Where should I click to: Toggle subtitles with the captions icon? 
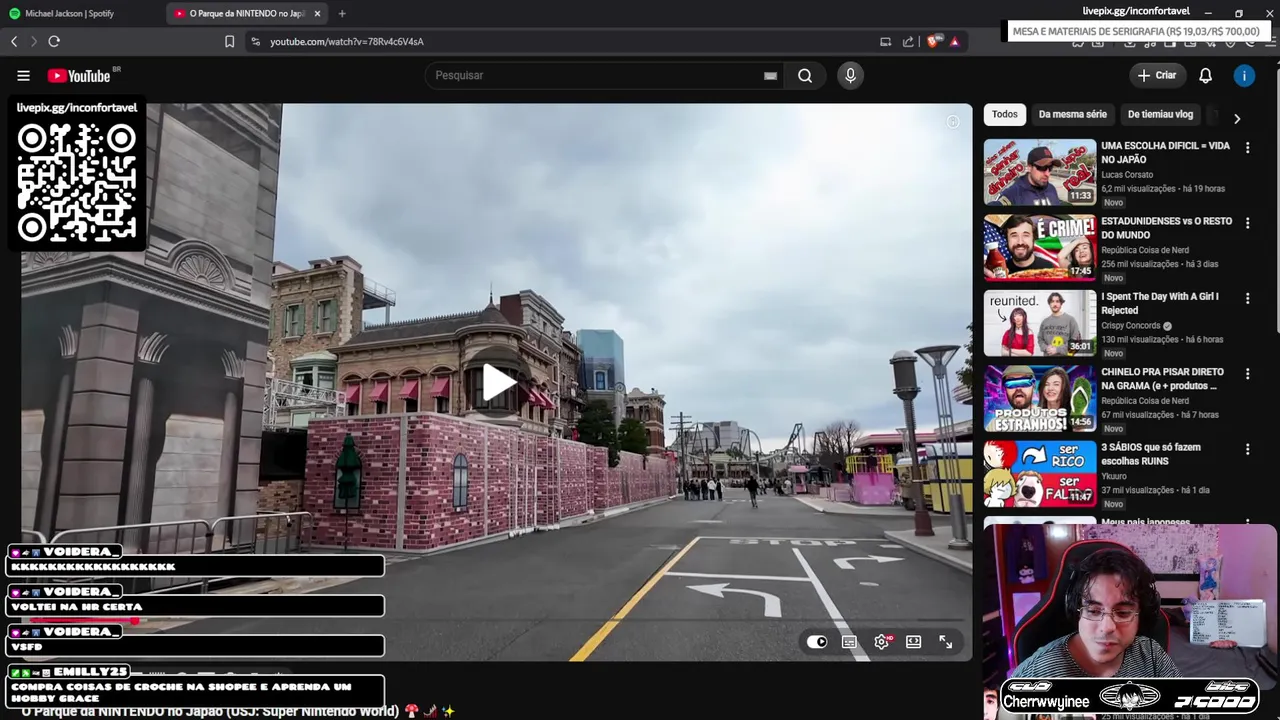pos(849,642)
